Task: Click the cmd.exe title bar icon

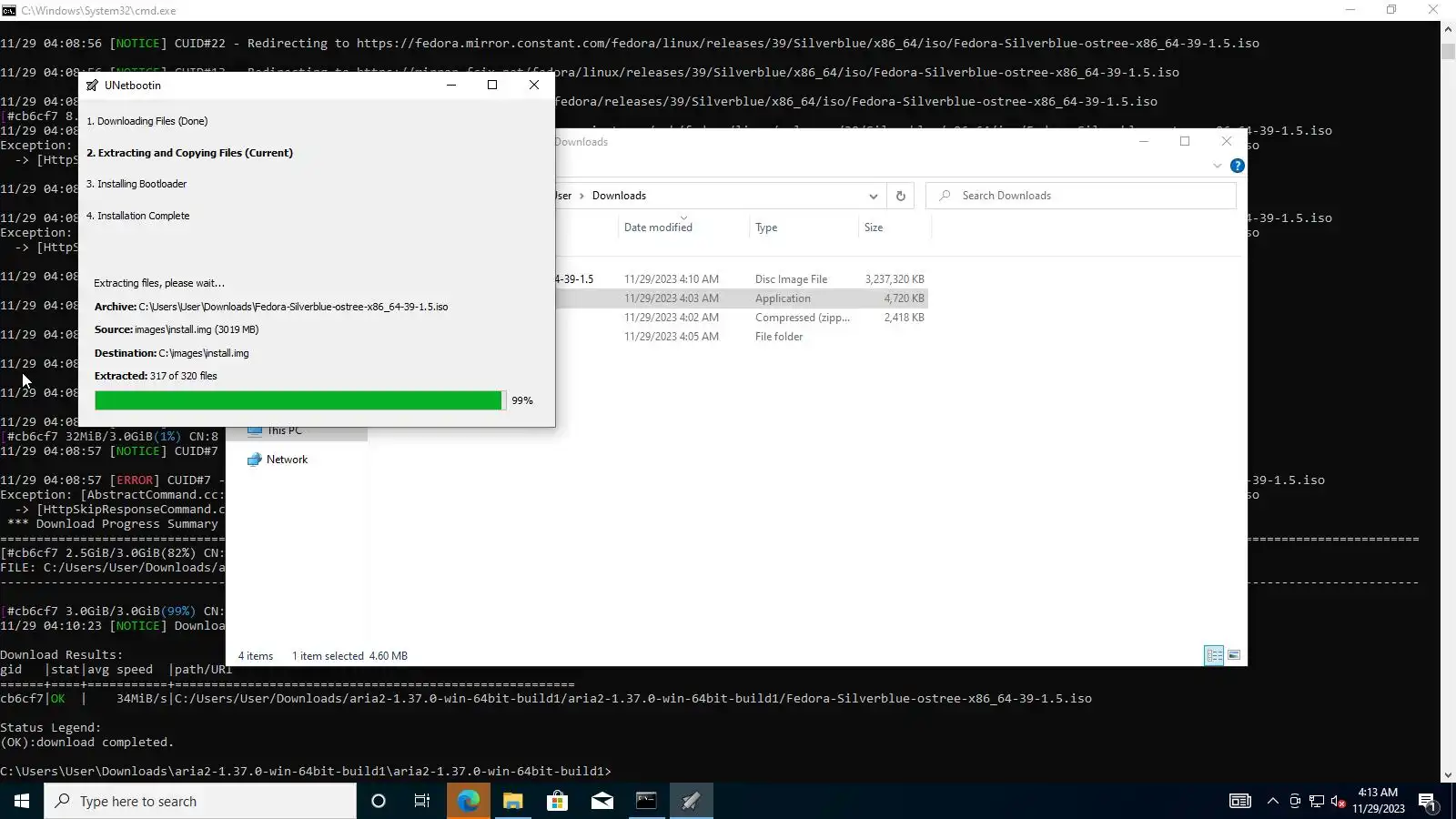Action: tap(9, 10)
